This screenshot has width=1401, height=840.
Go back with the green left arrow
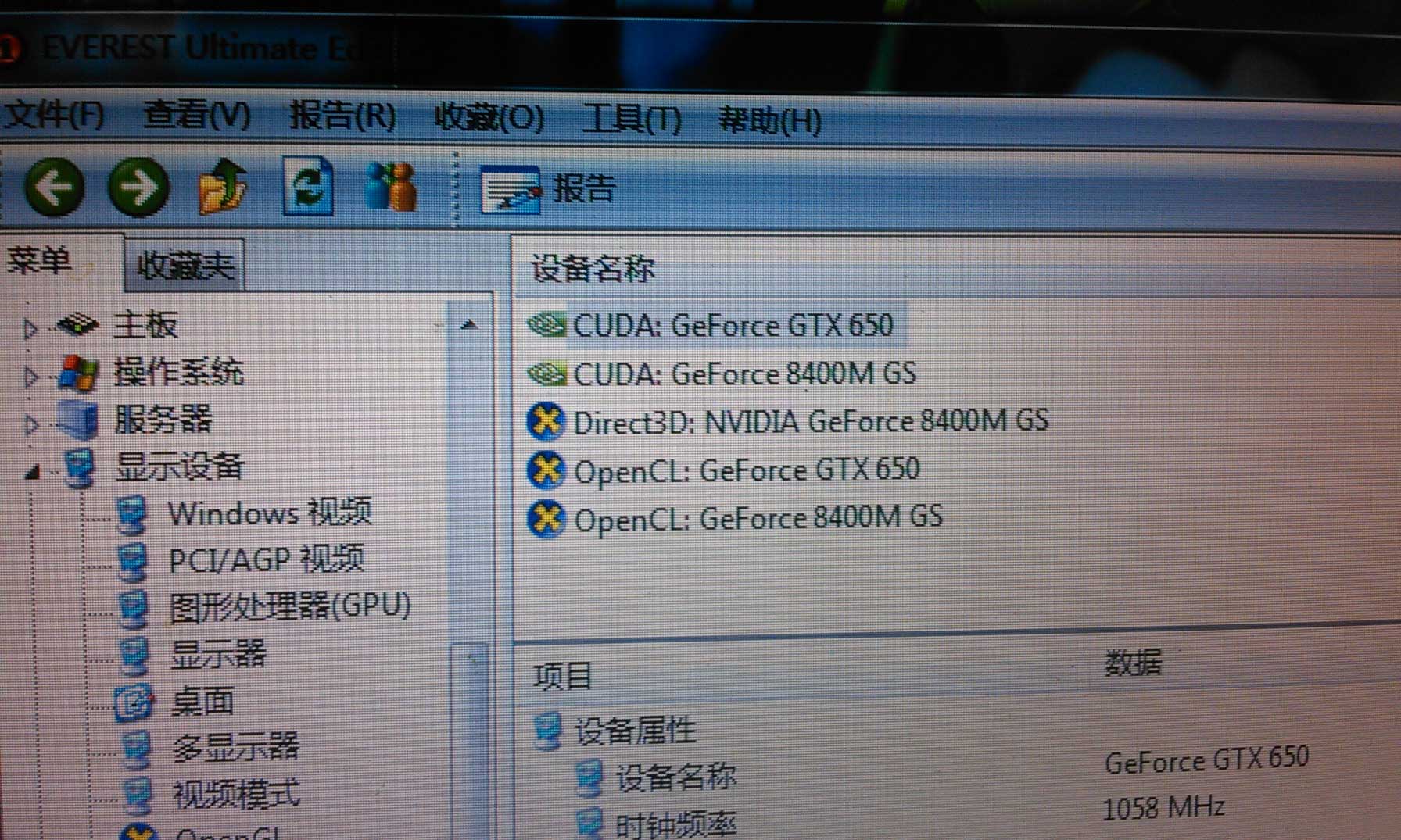(x=55, y=187)
